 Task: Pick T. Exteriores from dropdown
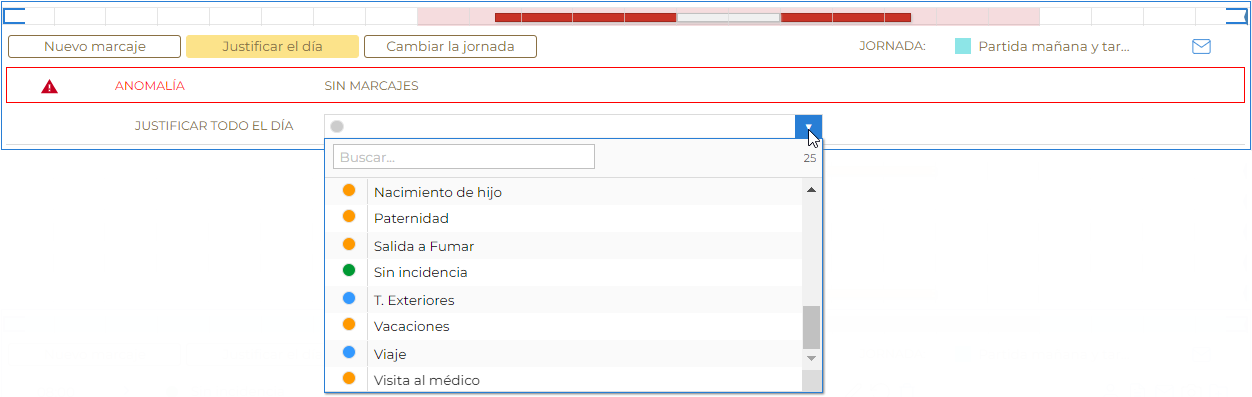563,299
